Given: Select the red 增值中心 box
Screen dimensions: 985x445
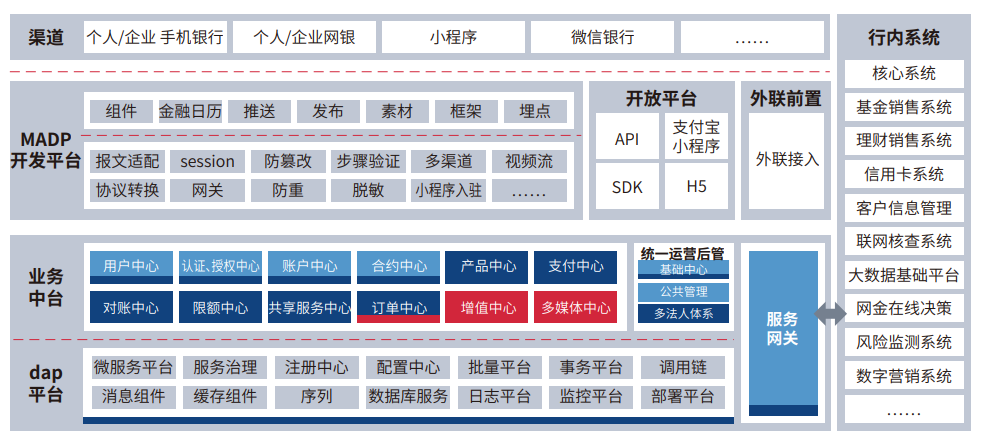Looking at the screenshot, I should tap(488, 307).
